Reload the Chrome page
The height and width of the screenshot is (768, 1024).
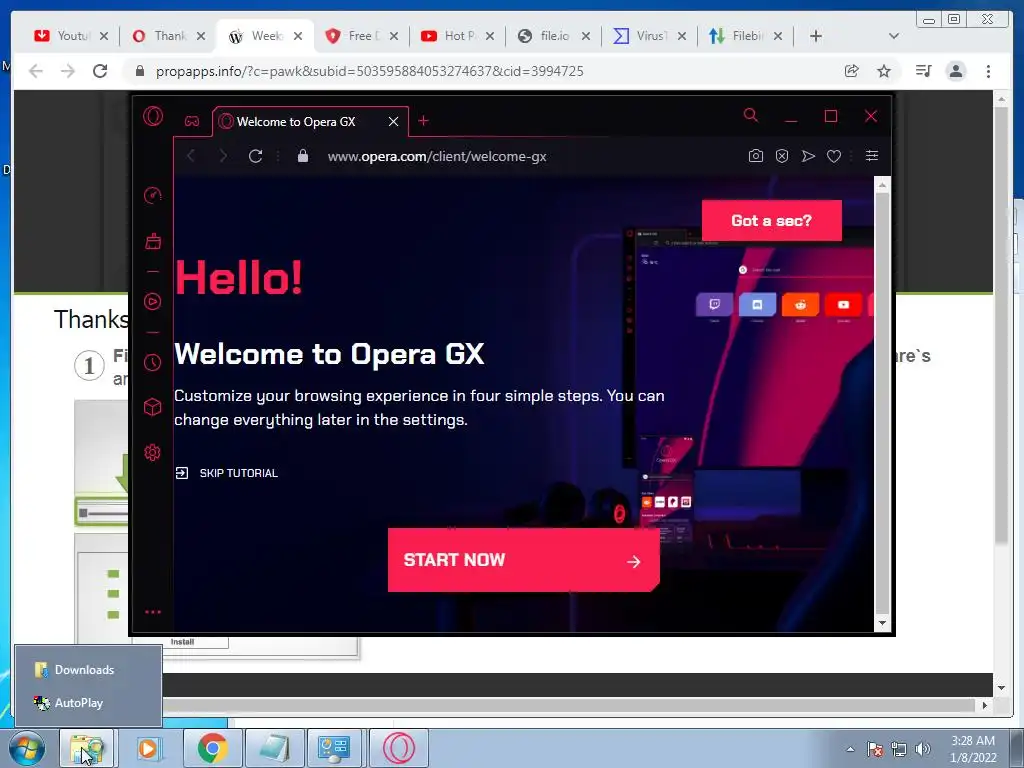[x=100, y=71]
